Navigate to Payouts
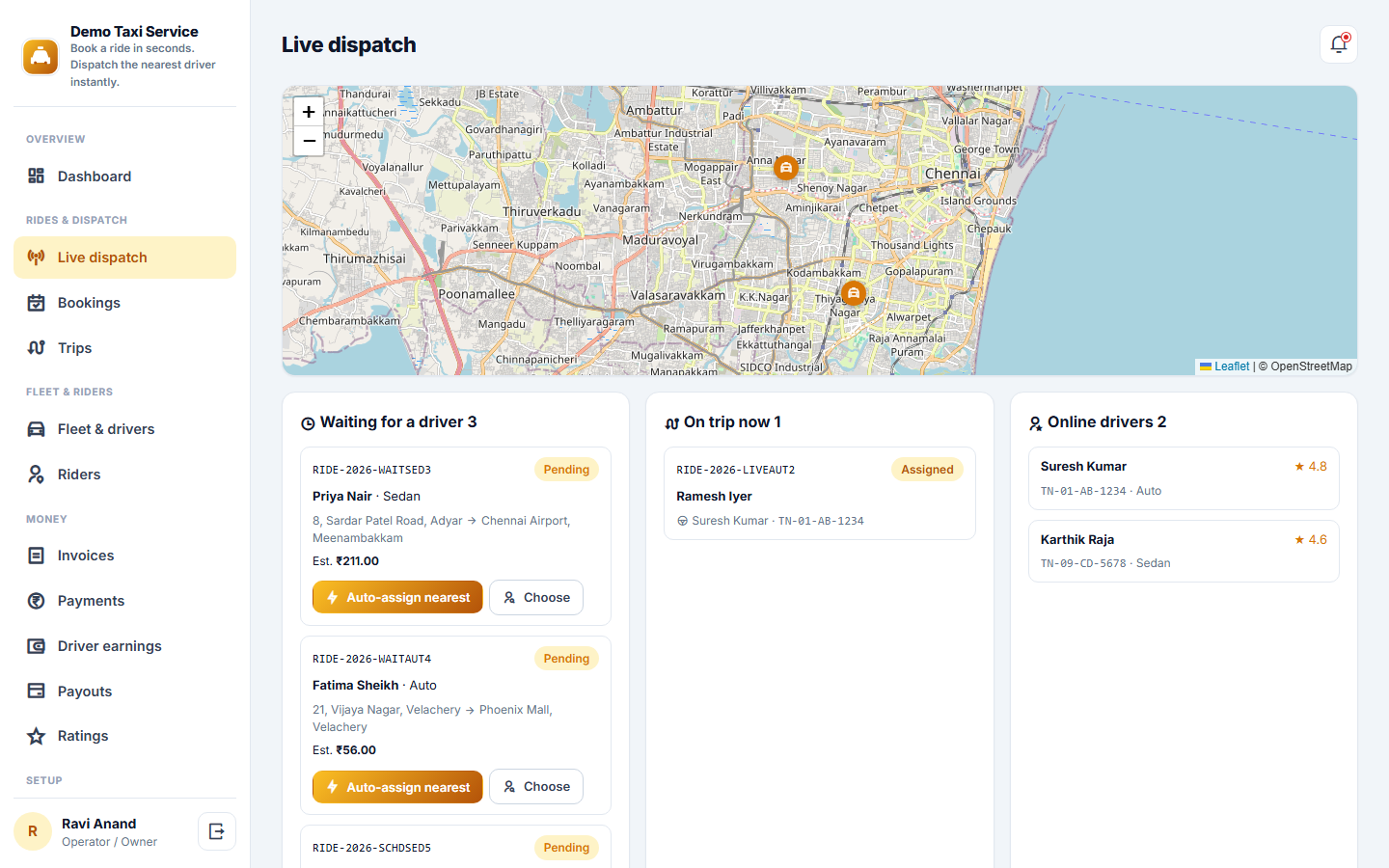Screen dimensions: 1389x868 tap(124, 692)
